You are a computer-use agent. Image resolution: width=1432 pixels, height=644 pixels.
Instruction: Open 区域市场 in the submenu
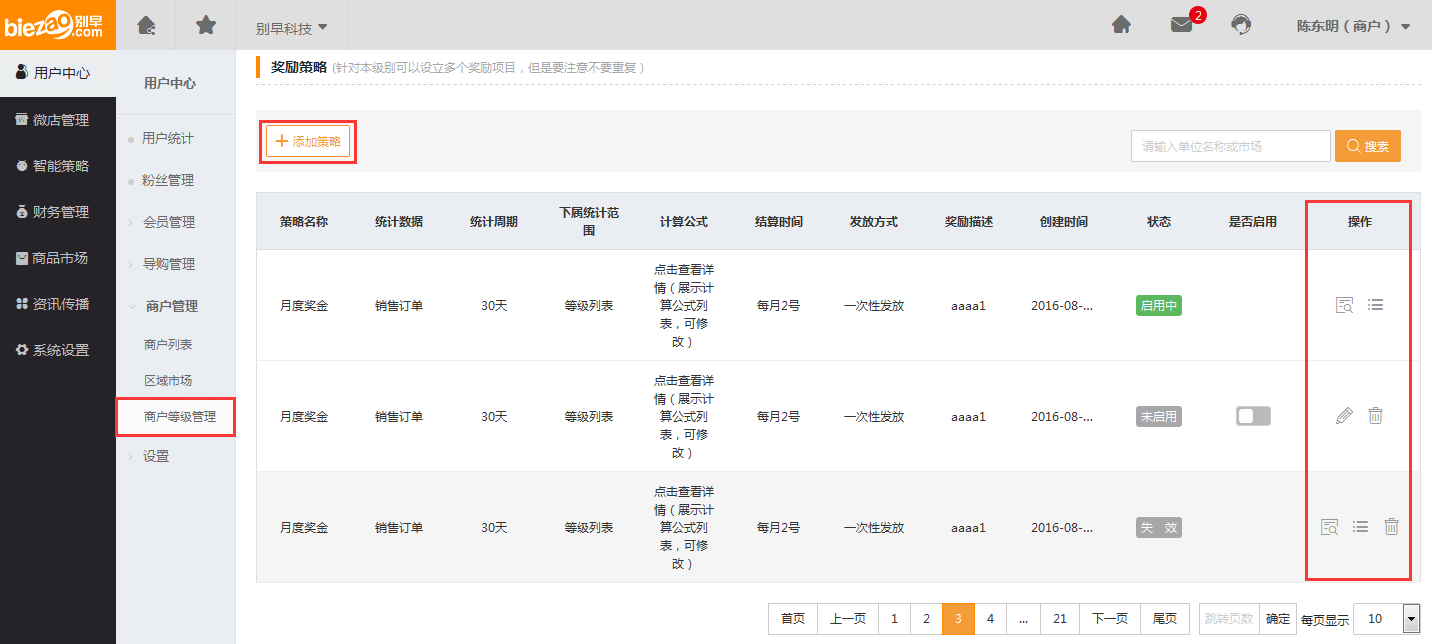(168, 380)
